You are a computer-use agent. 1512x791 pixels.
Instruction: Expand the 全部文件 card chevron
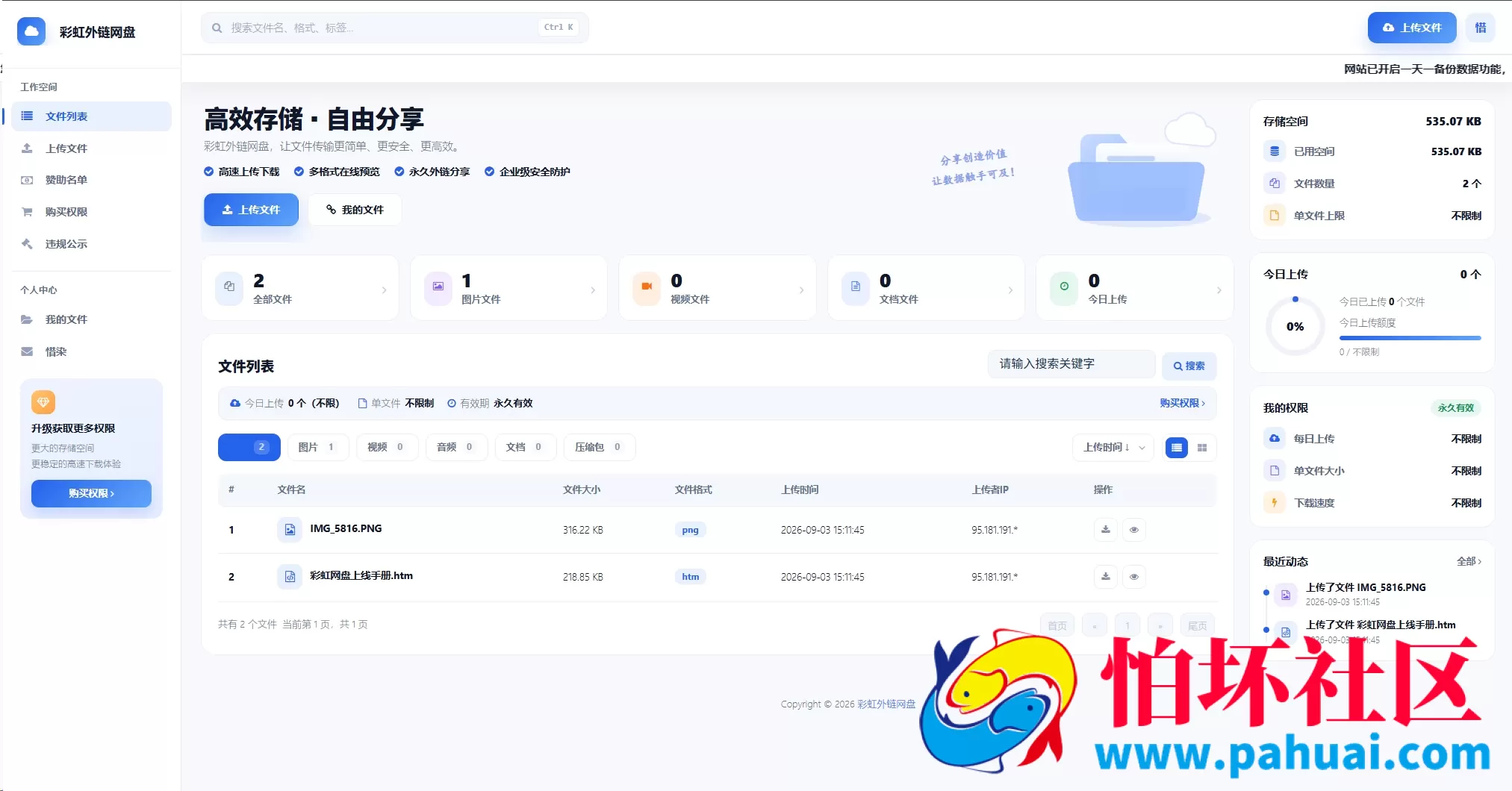pyautogui.click(x=385, y=290)
